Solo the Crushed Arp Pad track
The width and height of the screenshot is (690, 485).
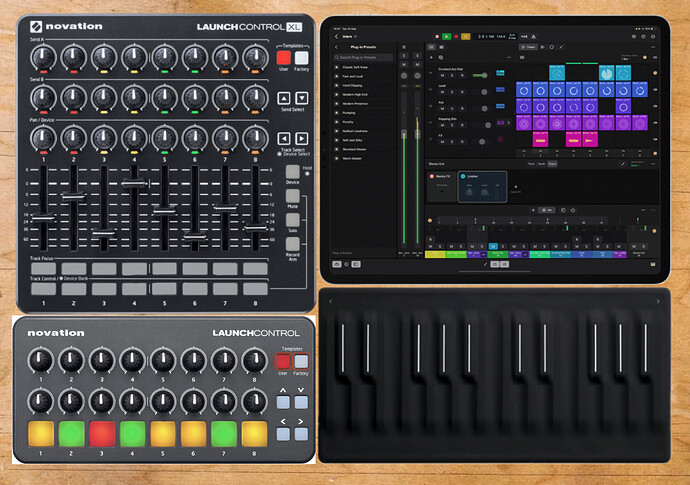coord(452,75)
